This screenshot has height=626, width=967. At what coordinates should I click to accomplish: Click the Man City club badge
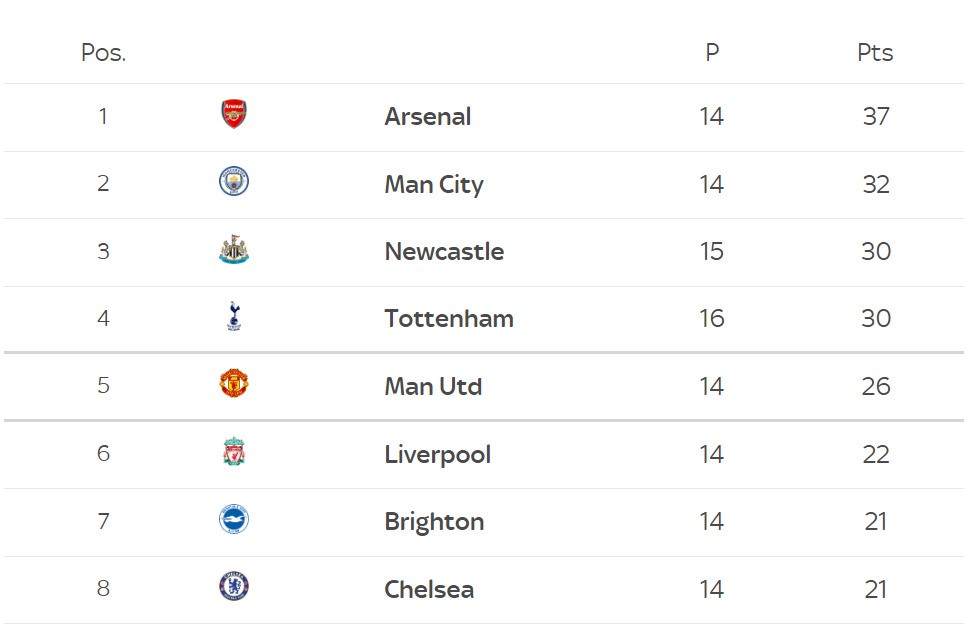[x=233, y=182]
